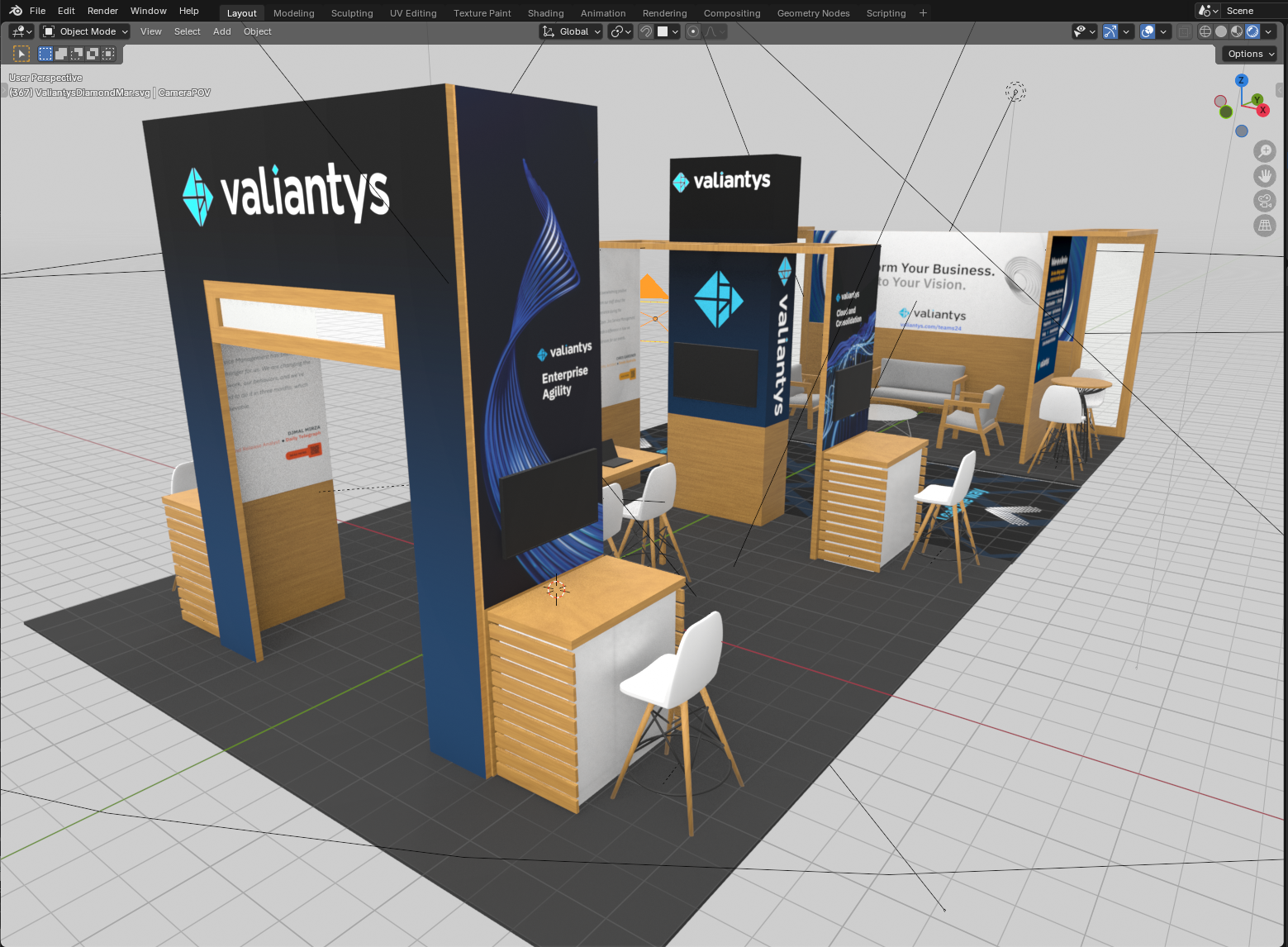Toggle proportional editing
The height and width of the screenshot is (947, 1288).
pos(693,31)
